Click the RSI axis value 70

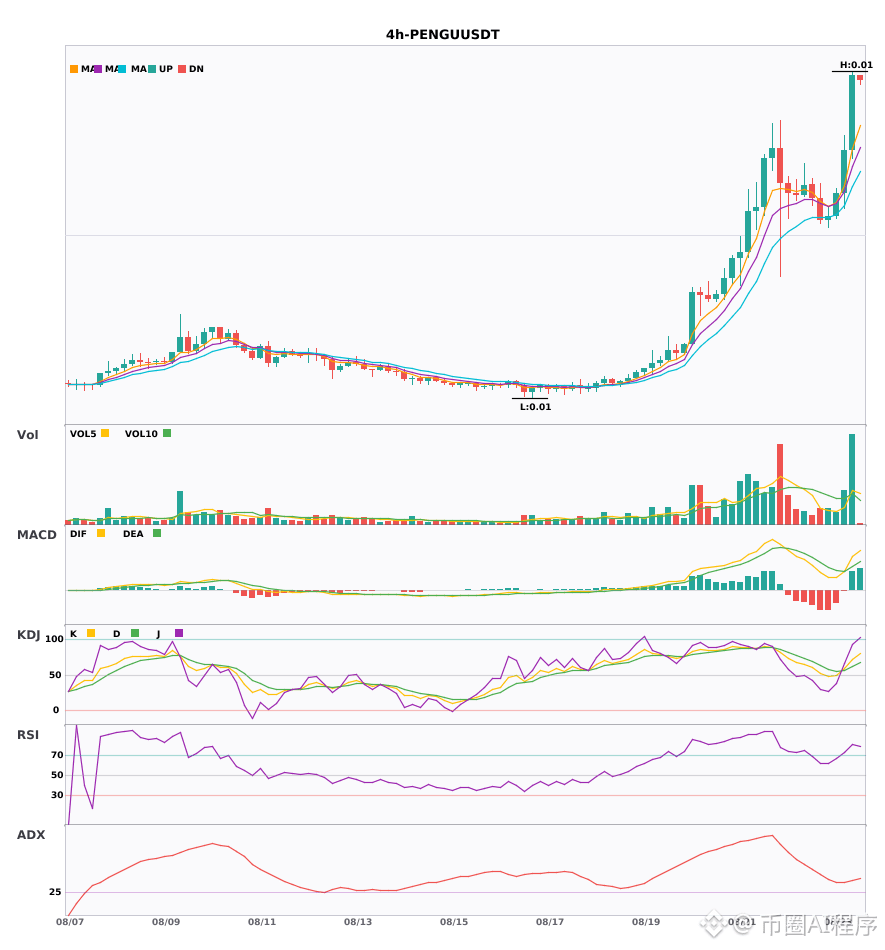click(x=58, y=755)
